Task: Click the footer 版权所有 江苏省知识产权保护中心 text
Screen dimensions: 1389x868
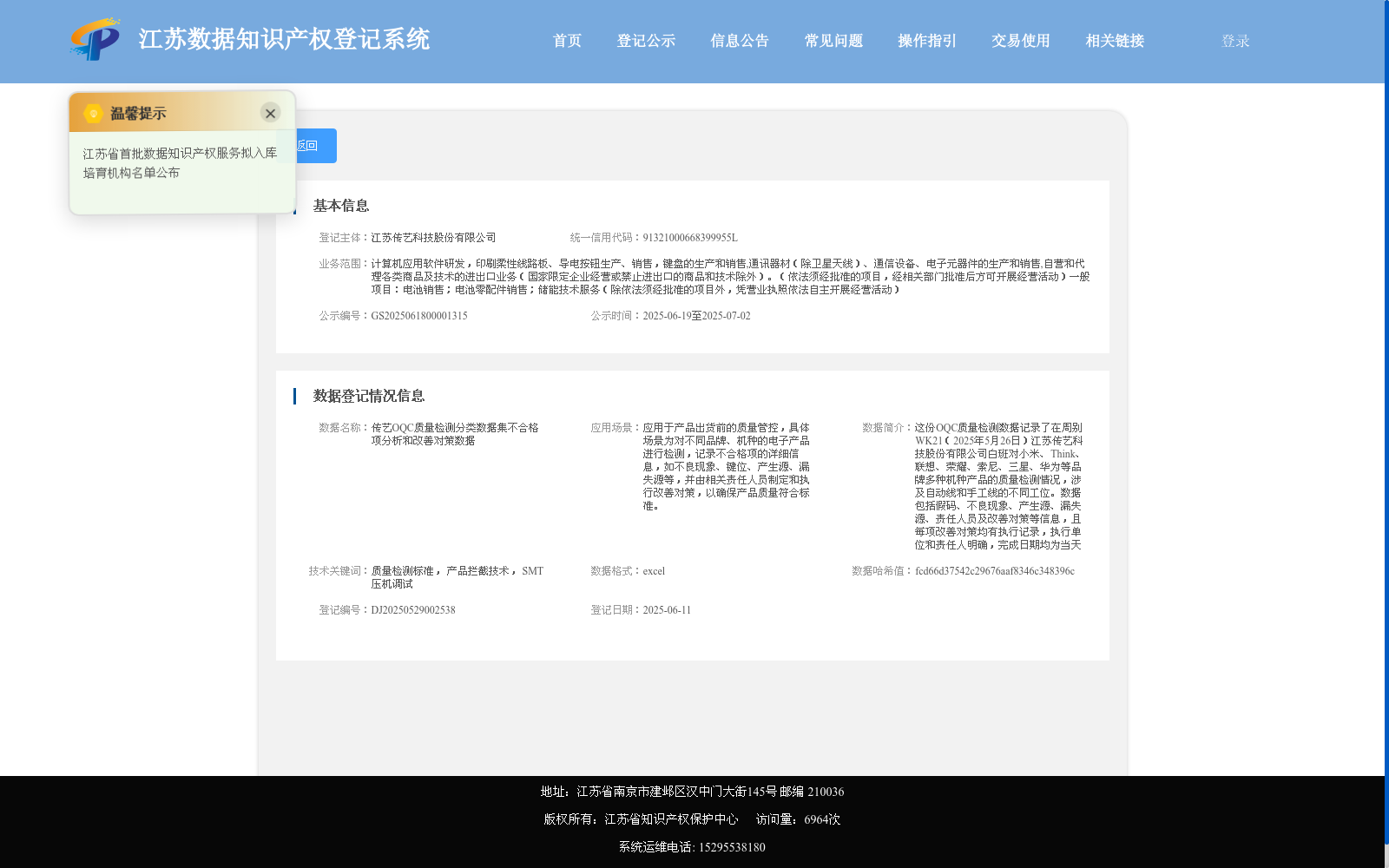Action: pos(641,819)
